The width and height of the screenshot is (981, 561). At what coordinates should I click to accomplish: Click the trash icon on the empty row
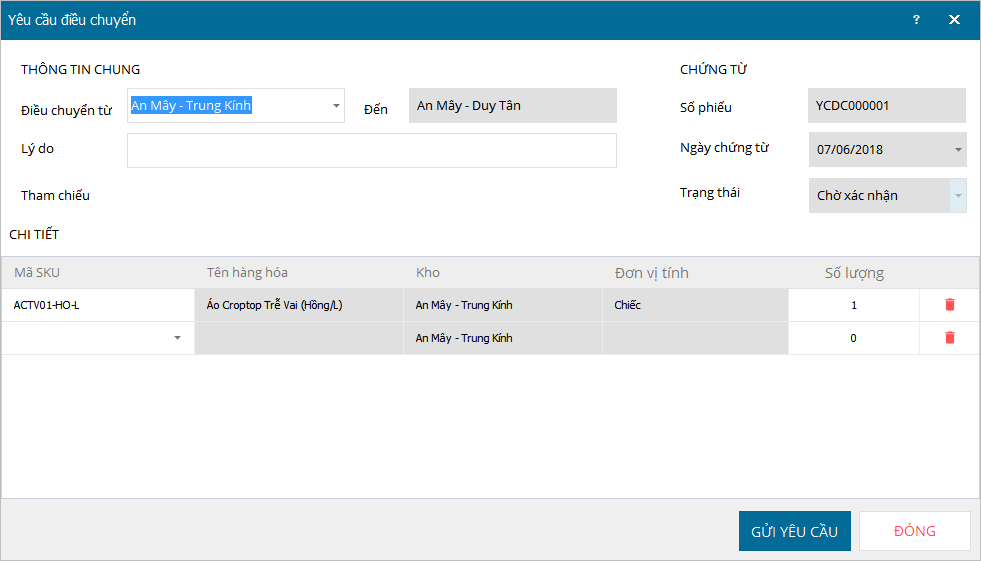point(949,338)
